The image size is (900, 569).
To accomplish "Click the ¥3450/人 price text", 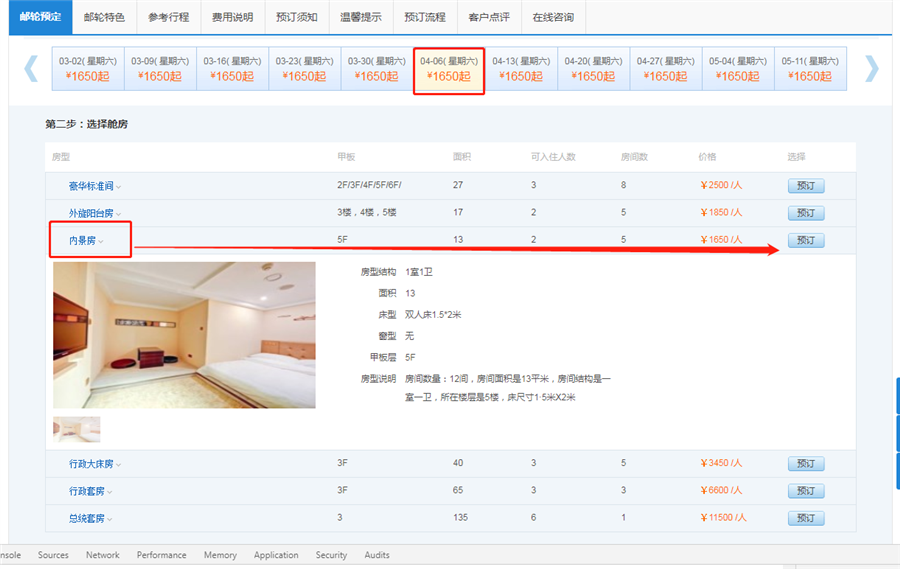I will click(x=721, y=463).
